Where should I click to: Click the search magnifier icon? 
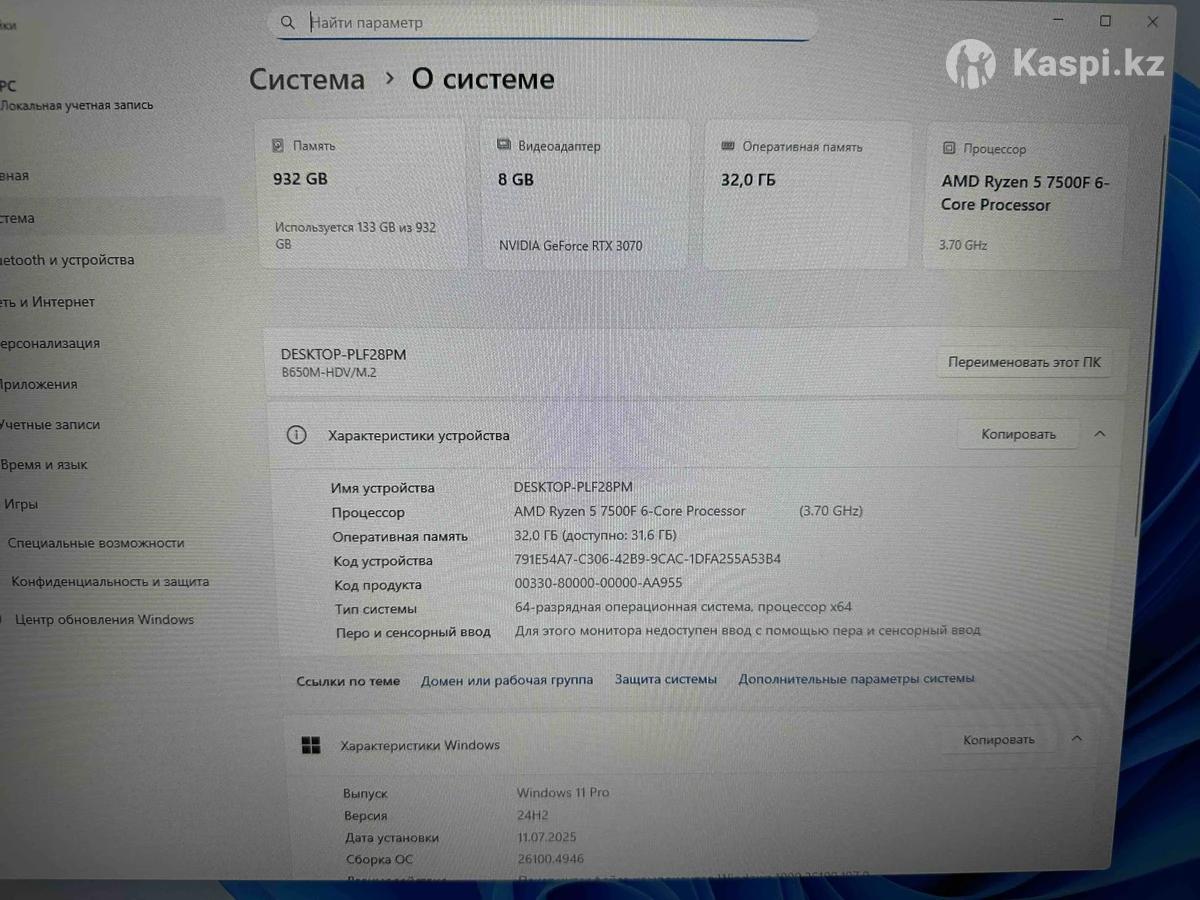click(x=288, y=22)
